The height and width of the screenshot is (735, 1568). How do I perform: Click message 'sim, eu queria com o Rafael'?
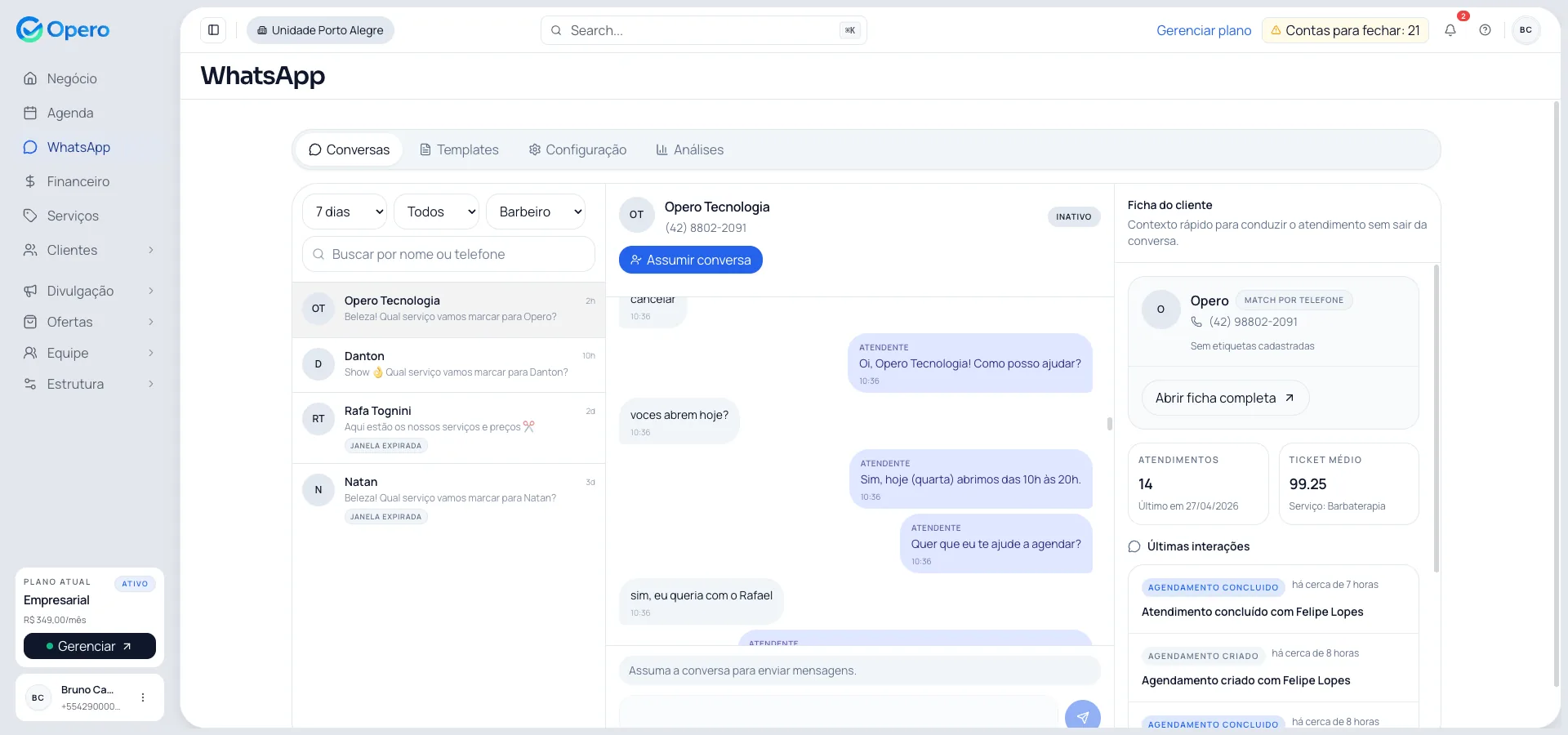[x=701, y=602]
